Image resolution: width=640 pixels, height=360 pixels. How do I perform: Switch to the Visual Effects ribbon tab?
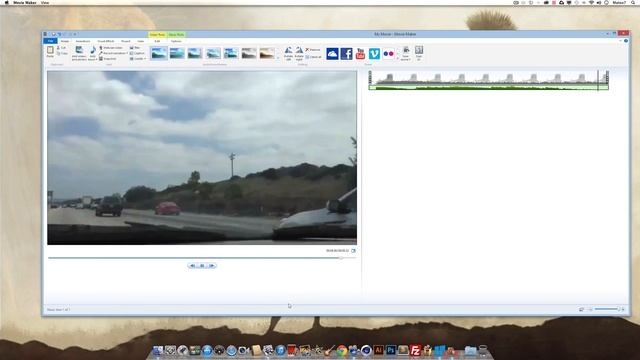pos(106,41)
